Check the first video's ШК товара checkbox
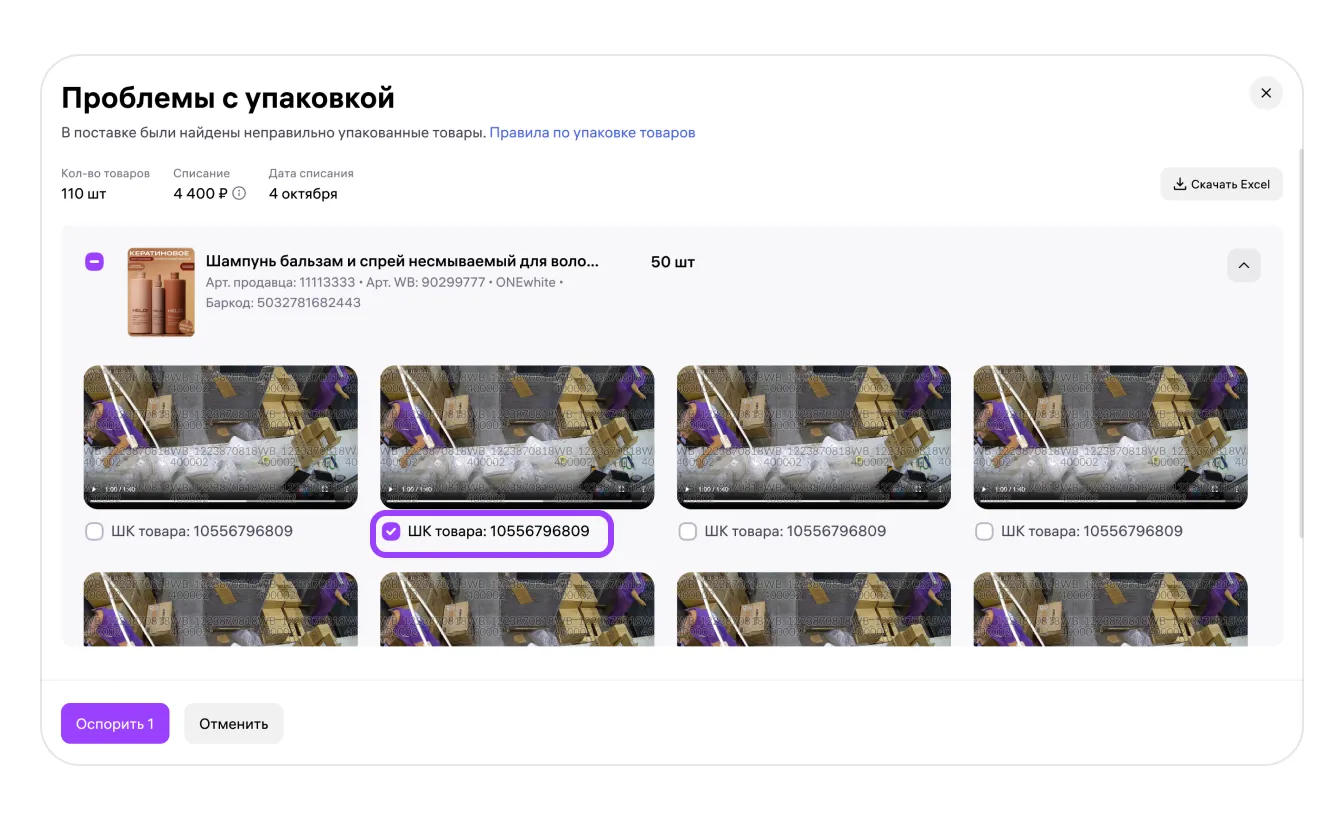This screenshot has width=1344, height=820. [x=94, y=532]
